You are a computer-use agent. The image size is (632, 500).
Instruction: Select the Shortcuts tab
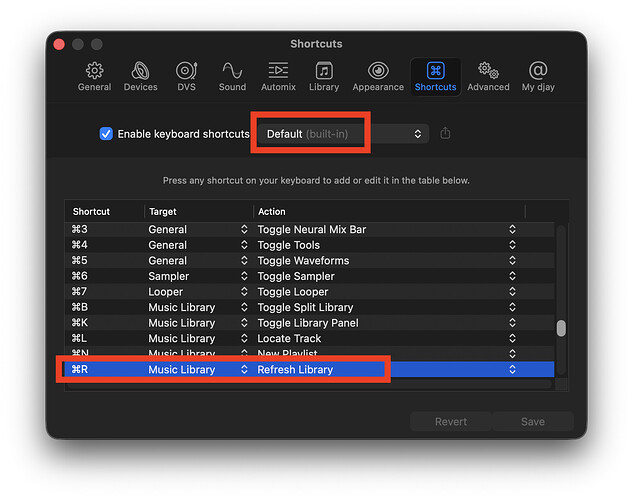[435, 76]
